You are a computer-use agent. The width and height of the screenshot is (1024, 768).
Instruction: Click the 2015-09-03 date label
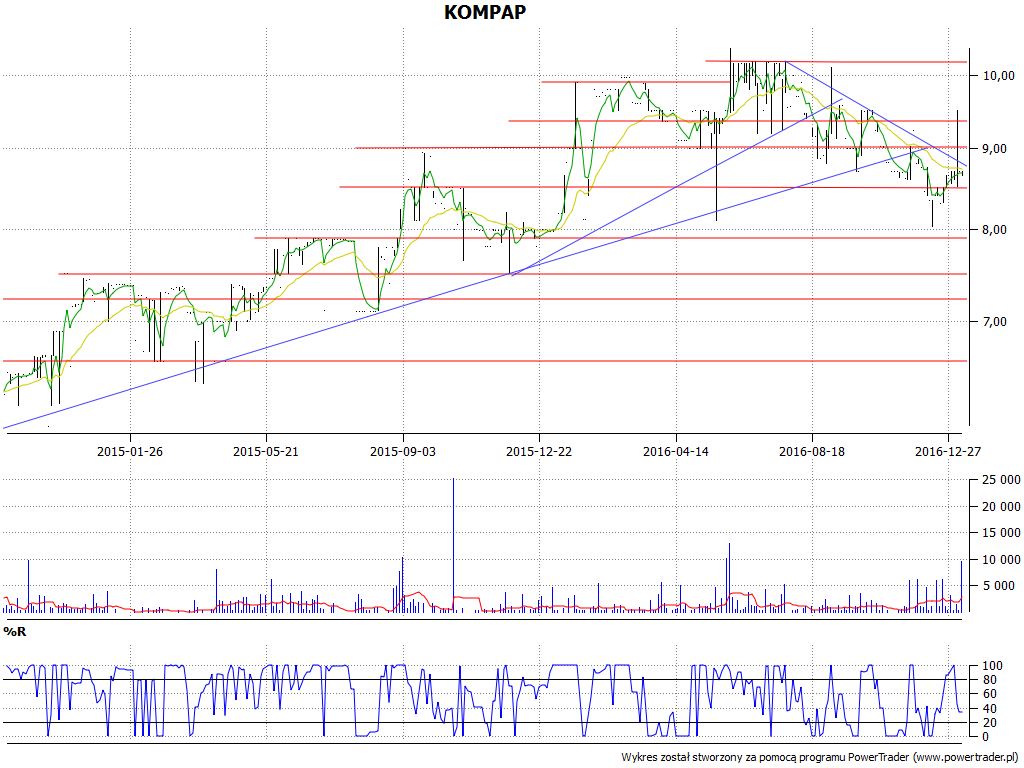tap(402, 451)
